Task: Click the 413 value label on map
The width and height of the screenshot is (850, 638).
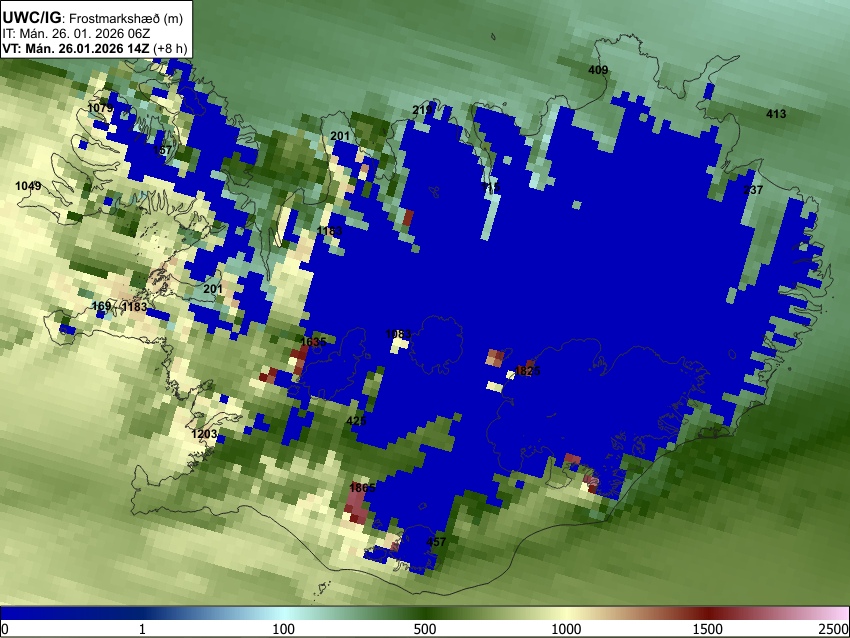Action: [776, 114]
